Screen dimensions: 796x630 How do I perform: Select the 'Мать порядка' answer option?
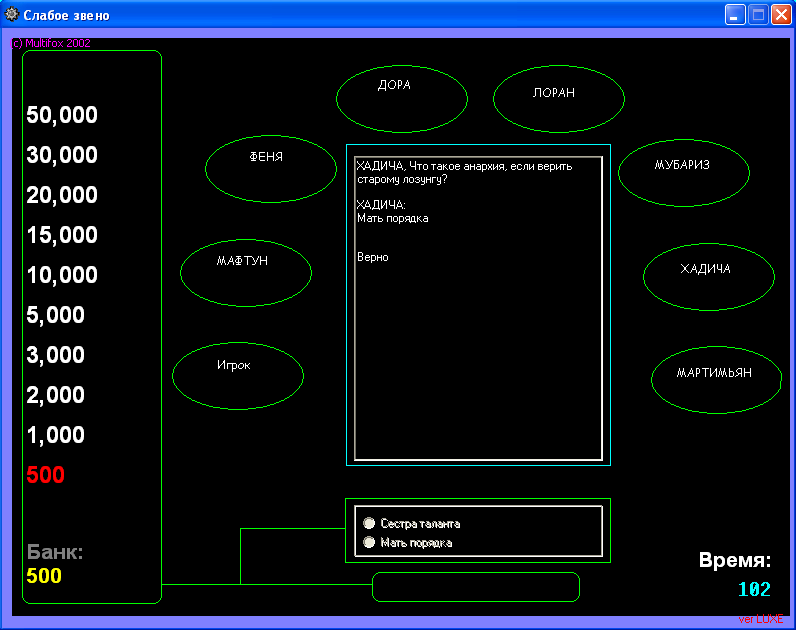[370, 543]
